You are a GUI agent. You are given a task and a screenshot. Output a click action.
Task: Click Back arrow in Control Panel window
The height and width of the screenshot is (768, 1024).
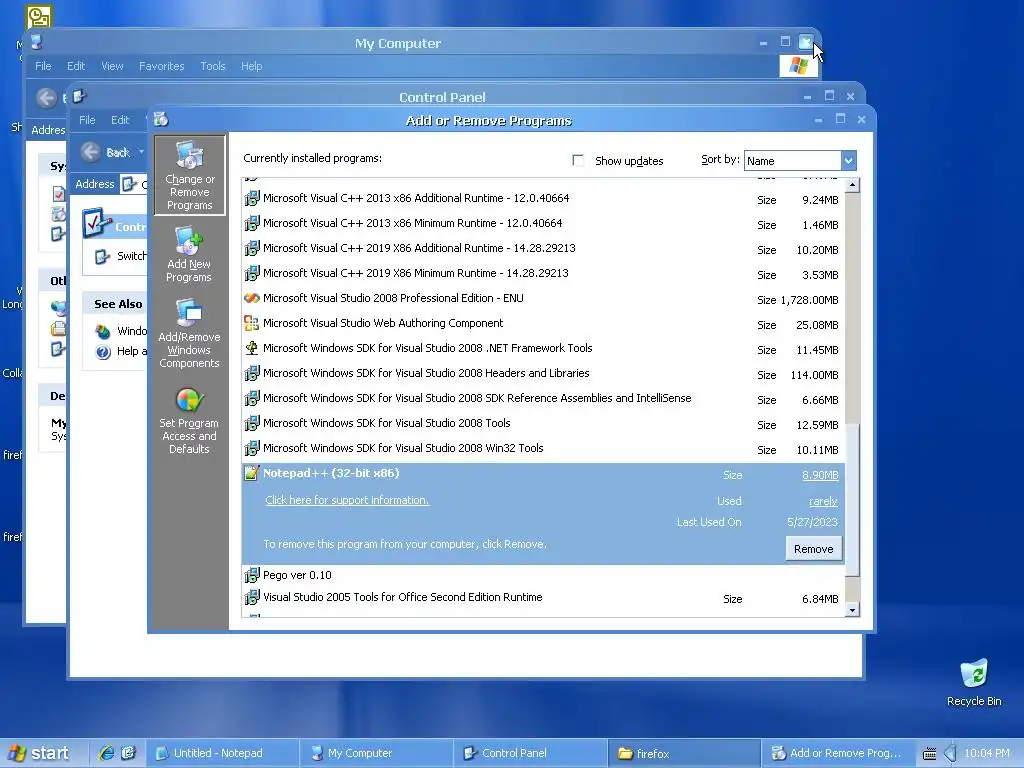click(x=91, y=152)
